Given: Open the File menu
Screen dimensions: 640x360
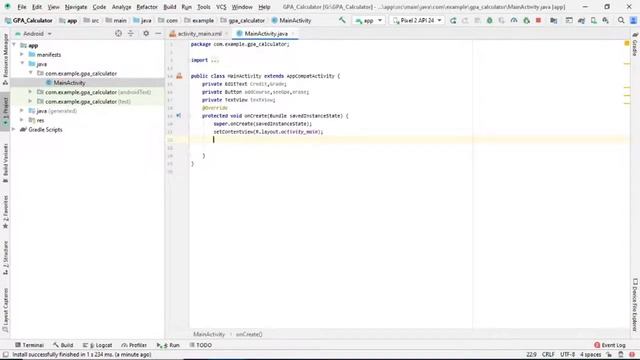Looking at the screenshot, I should (x=22, y=7).
